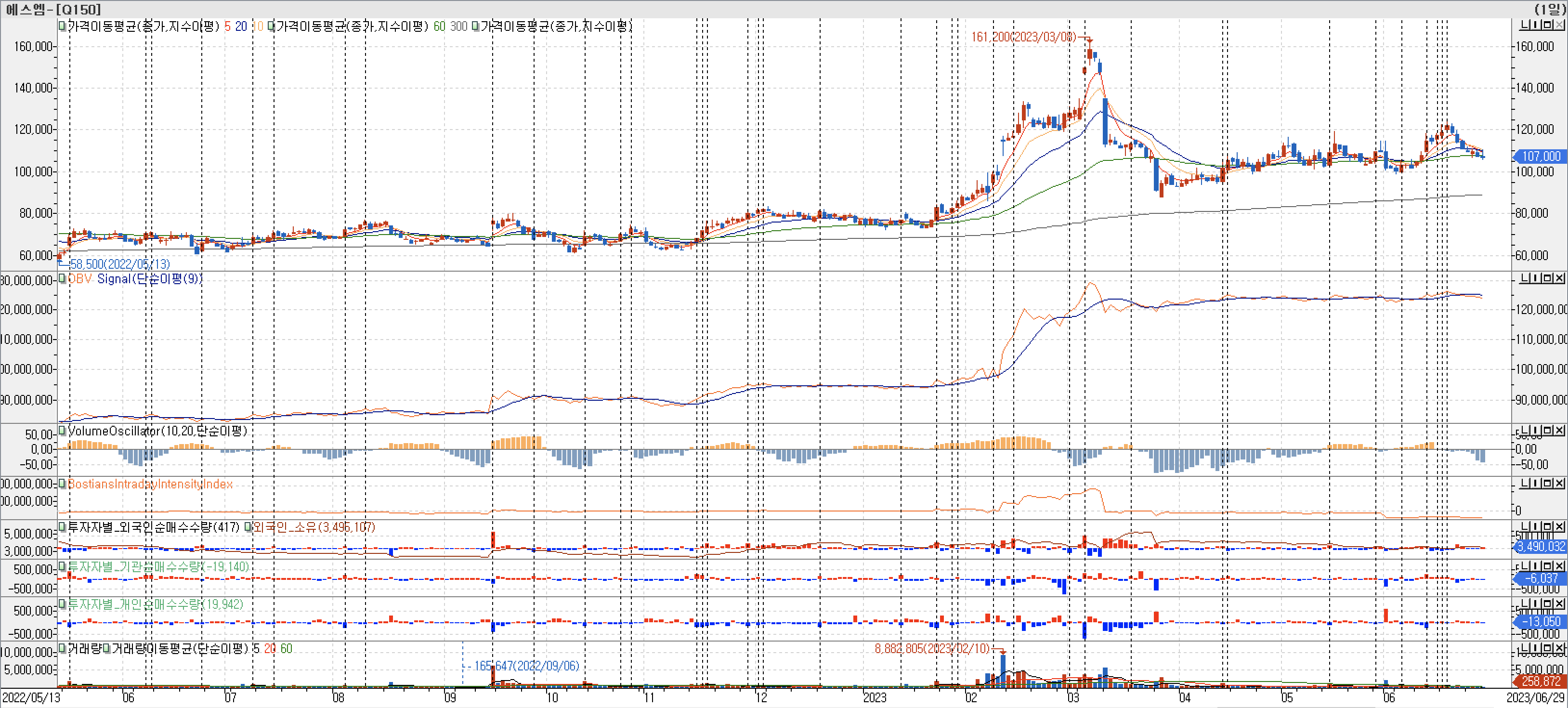
Task: Close the volume panel
Action: pos(1559,648)
